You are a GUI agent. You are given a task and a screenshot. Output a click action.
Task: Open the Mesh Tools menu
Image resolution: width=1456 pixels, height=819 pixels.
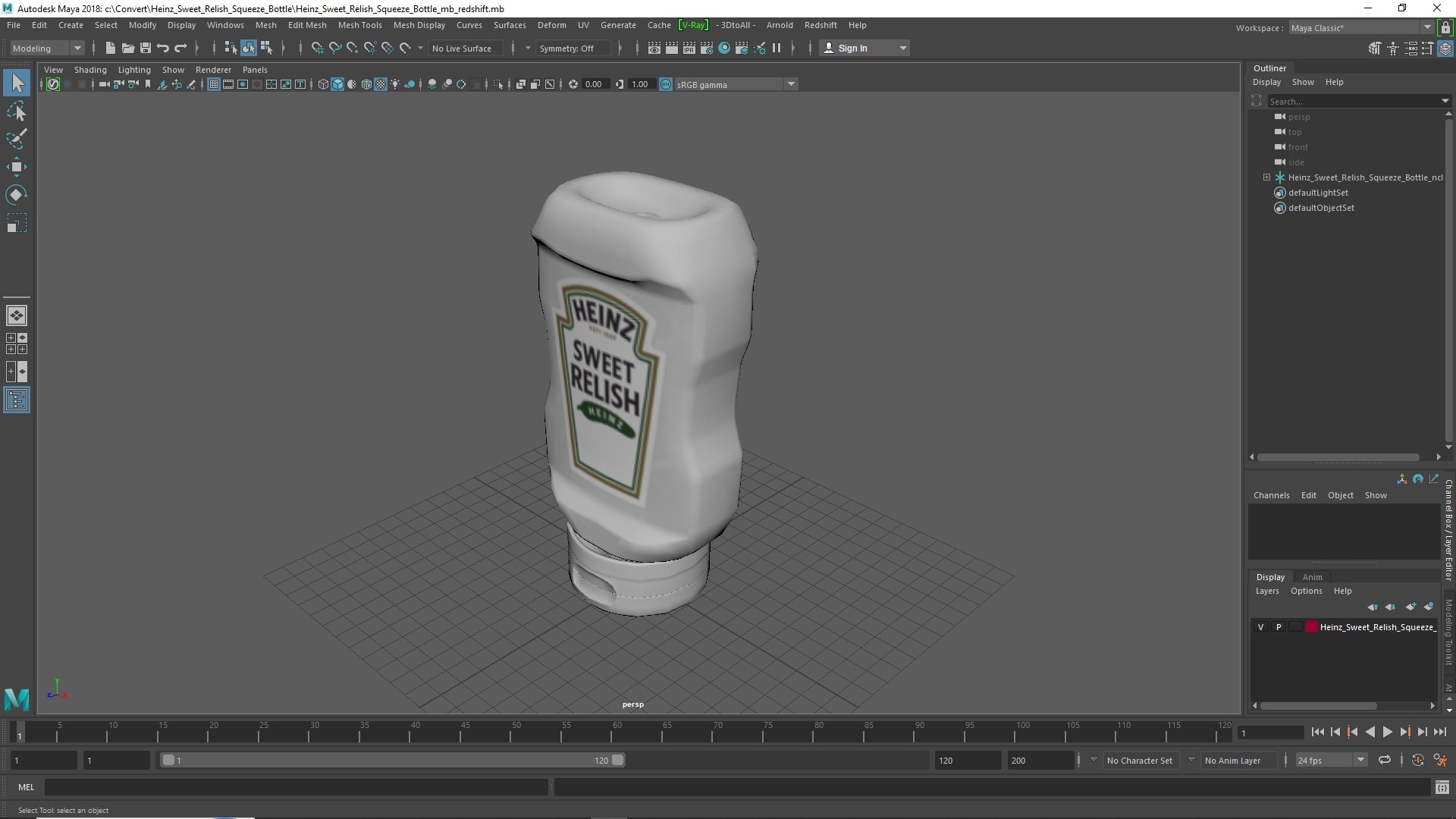(359, 25)
